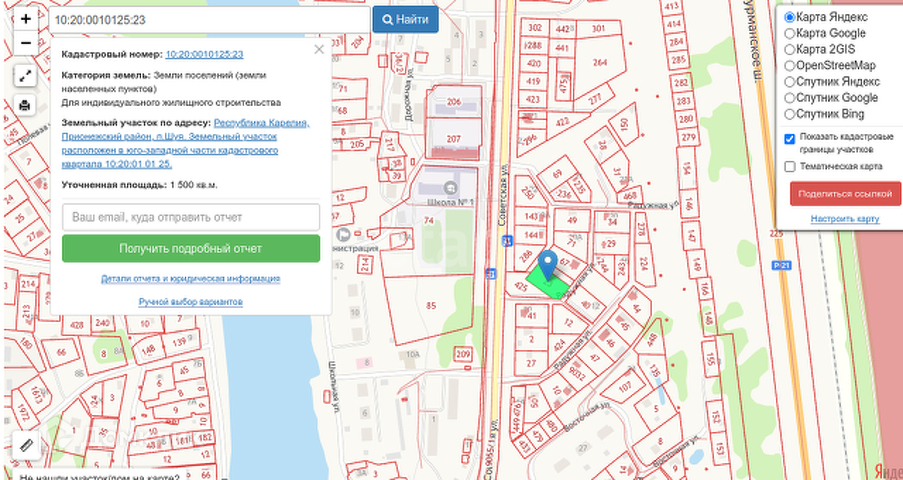Click parcel 107 on the map
The image size is (903, 480).
pos(625,389)
